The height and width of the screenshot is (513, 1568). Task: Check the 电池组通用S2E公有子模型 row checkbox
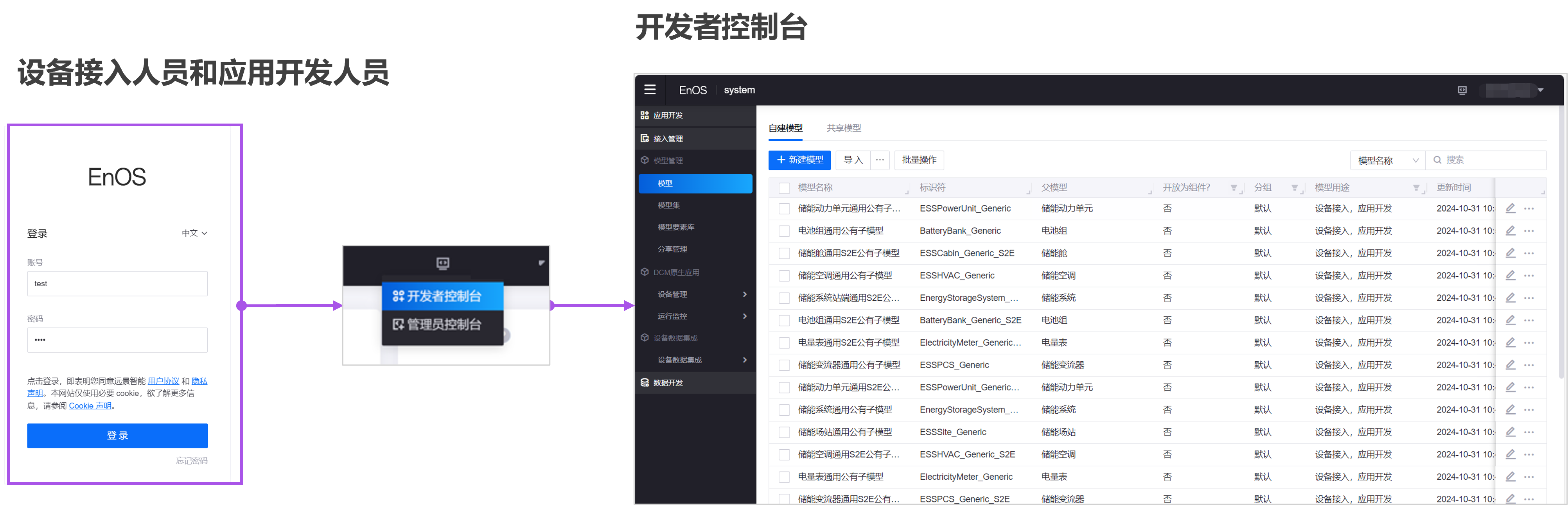tap(785, 321)
